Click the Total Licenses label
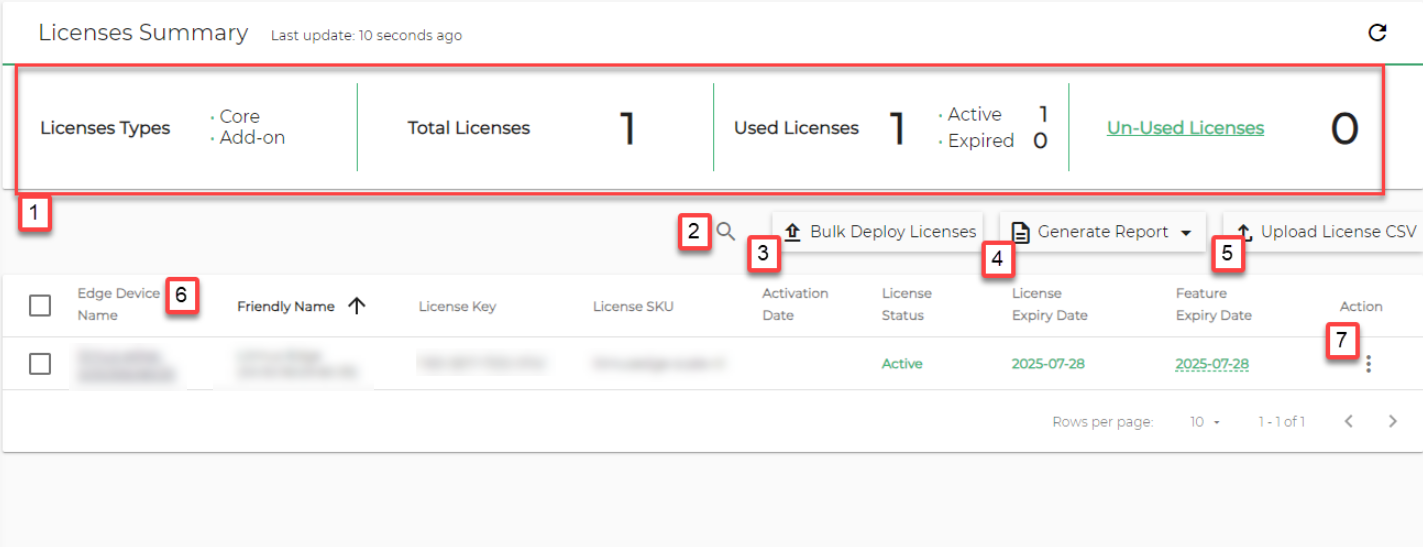Image resolution: width=1423 pixels, height=547 pixels. [x=469, y=128]
